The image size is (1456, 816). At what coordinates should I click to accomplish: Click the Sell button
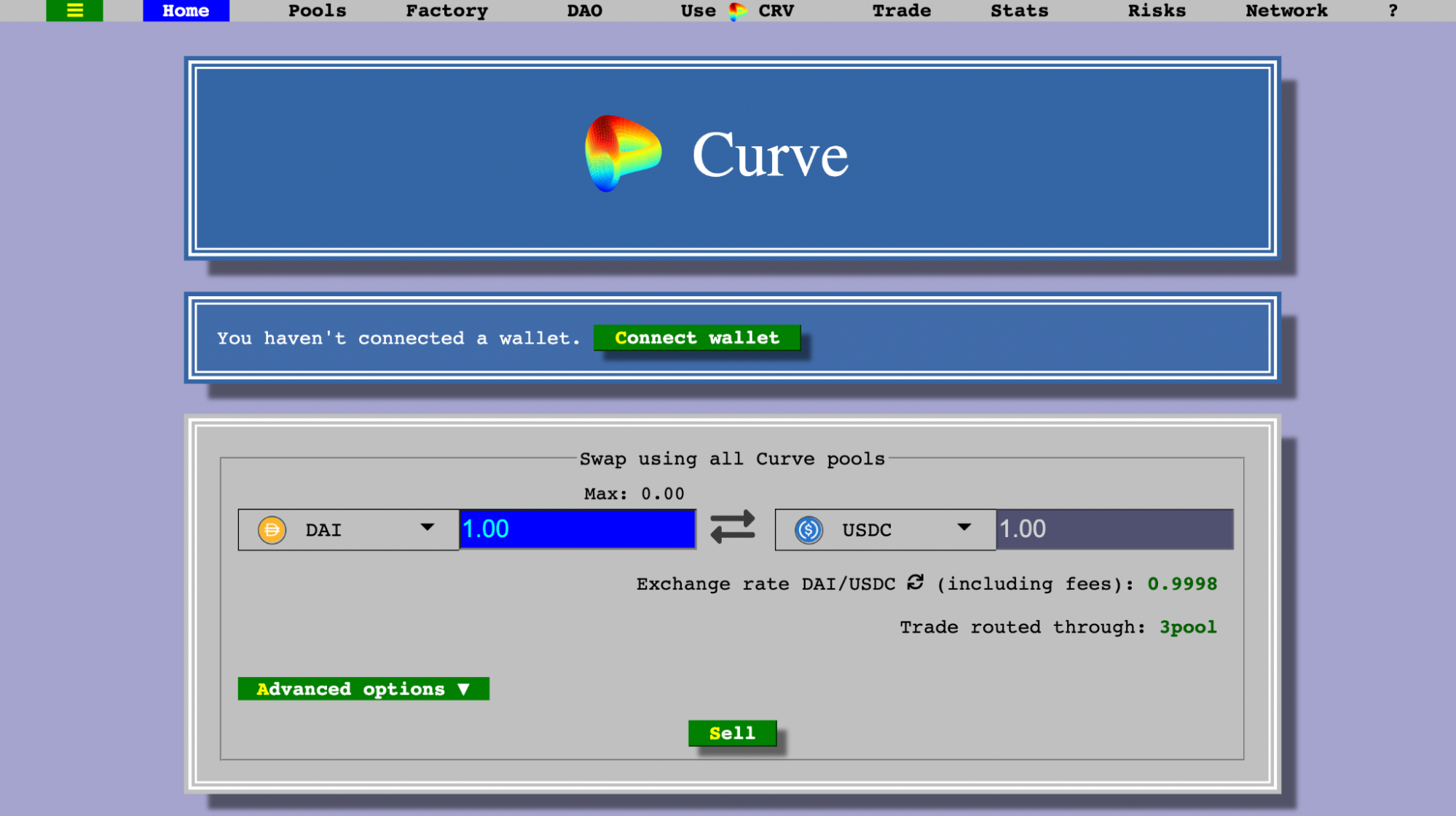pyautogui.click(x=732, y=733)
